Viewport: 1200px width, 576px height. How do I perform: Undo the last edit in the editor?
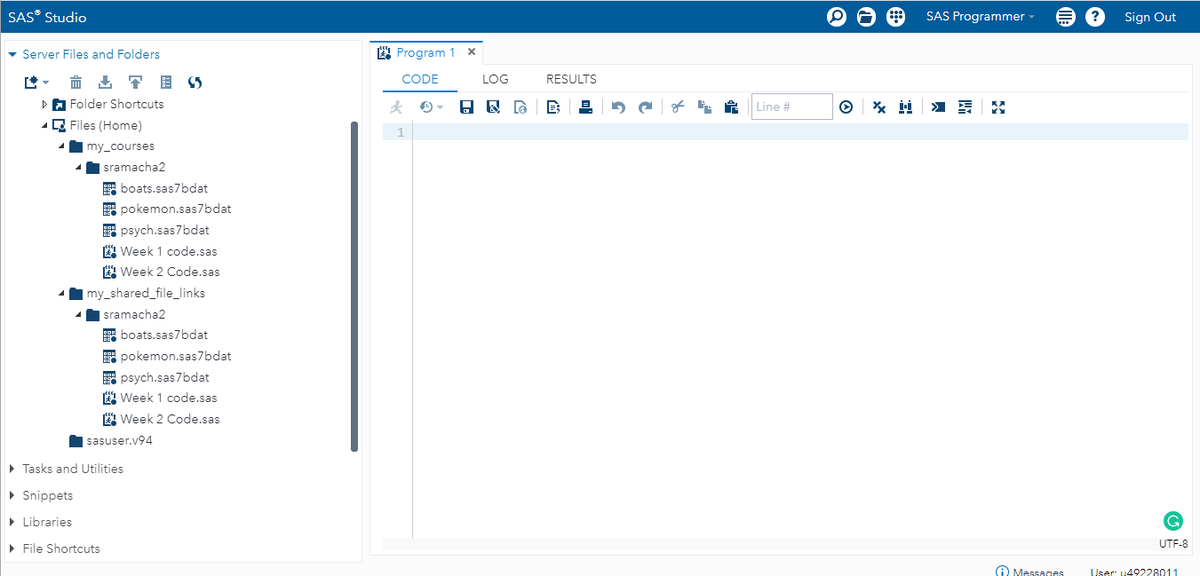pos(618,107)
